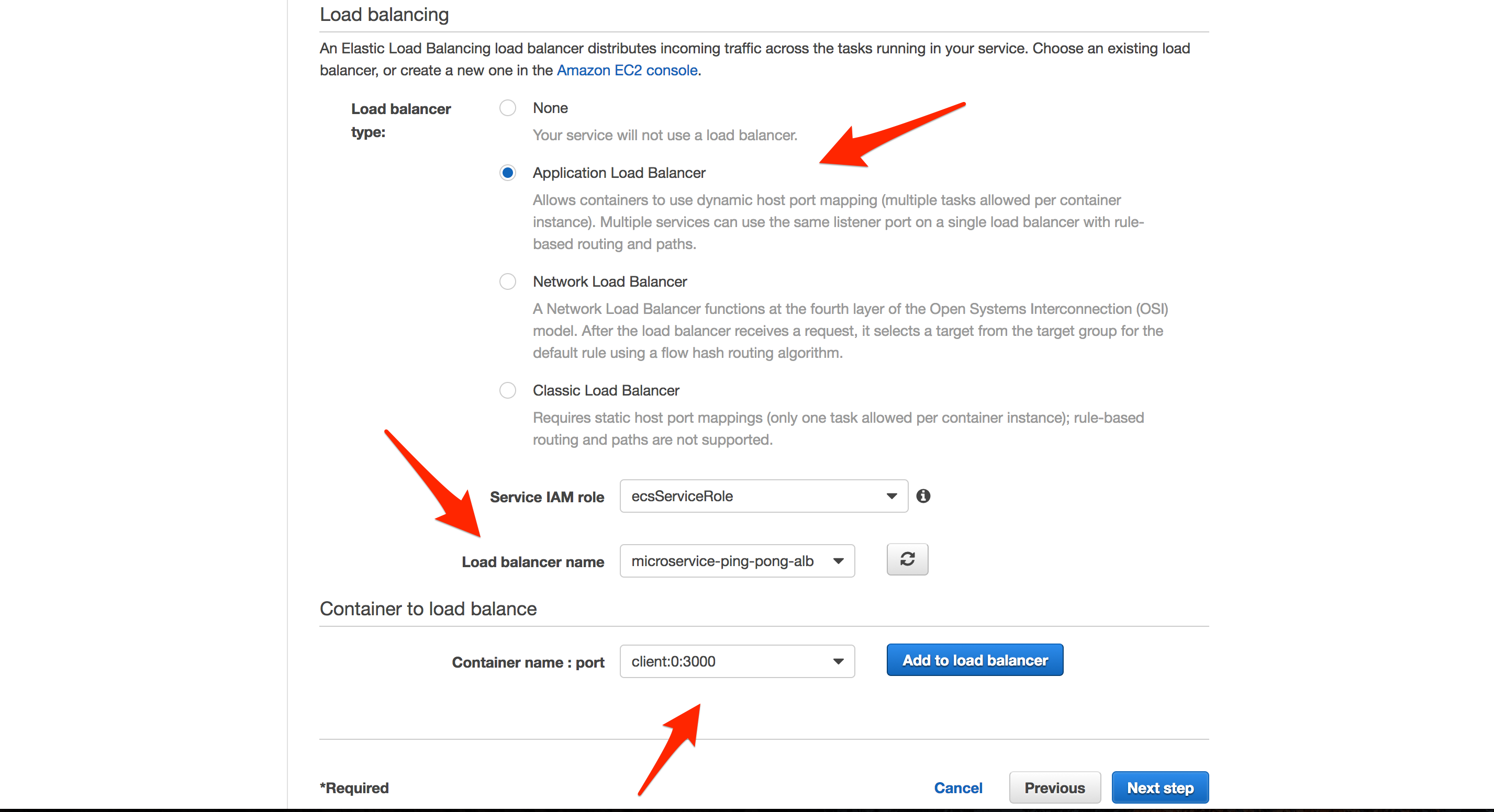Click the info circle near ecsServiceRole
Screen dimensions: 1494x812
coord(924,496)
